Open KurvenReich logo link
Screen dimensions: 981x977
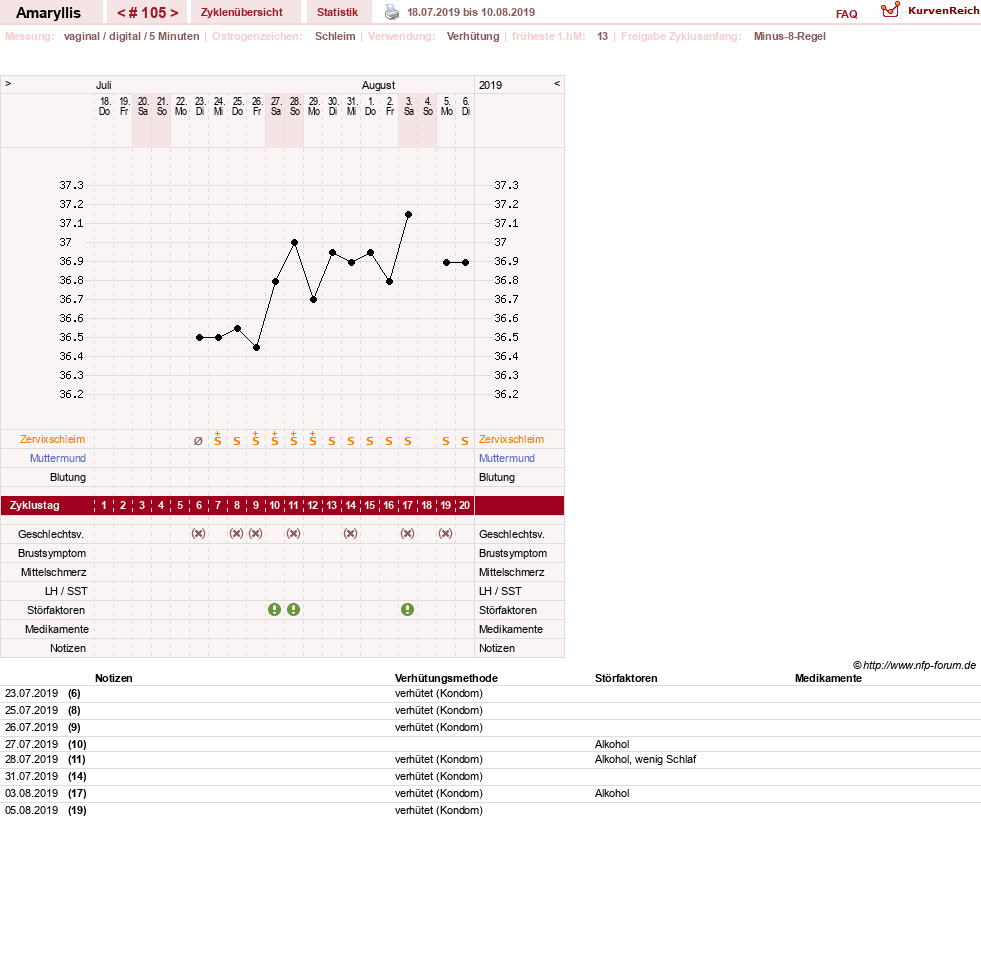(929, 11)
